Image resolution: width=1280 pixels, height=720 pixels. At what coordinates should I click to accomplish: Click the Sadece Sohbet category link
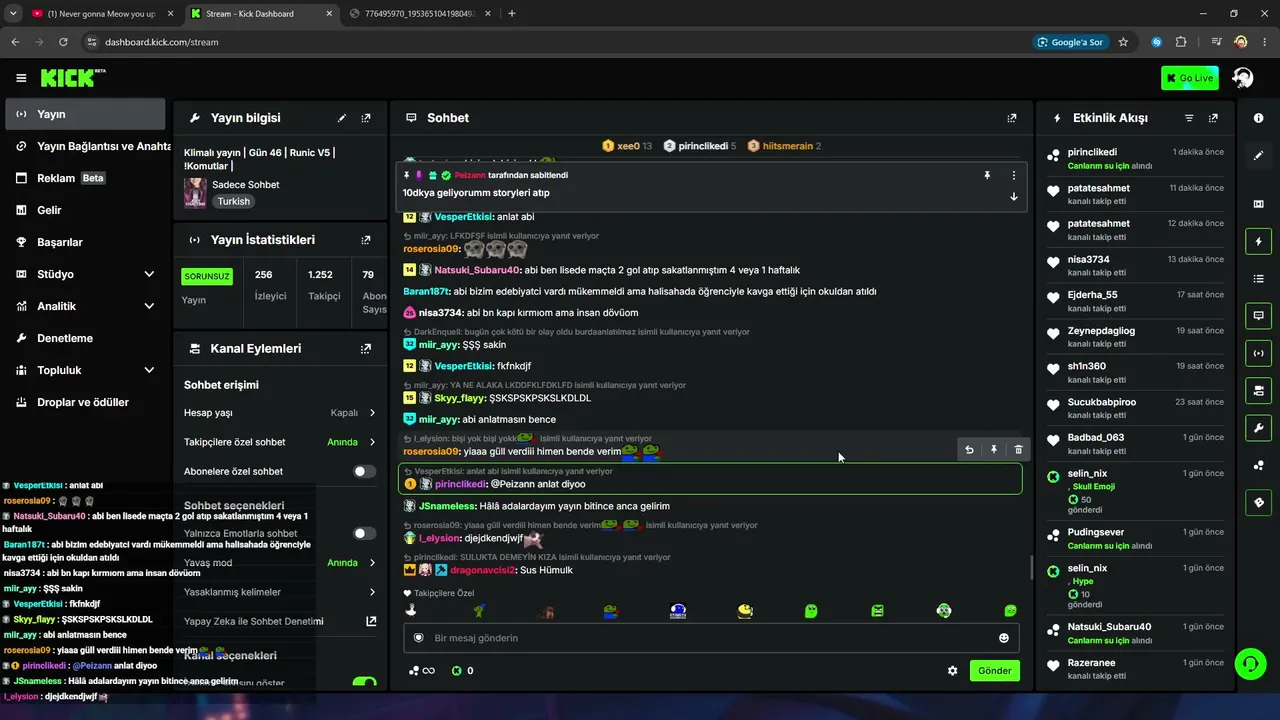[245, 185]
